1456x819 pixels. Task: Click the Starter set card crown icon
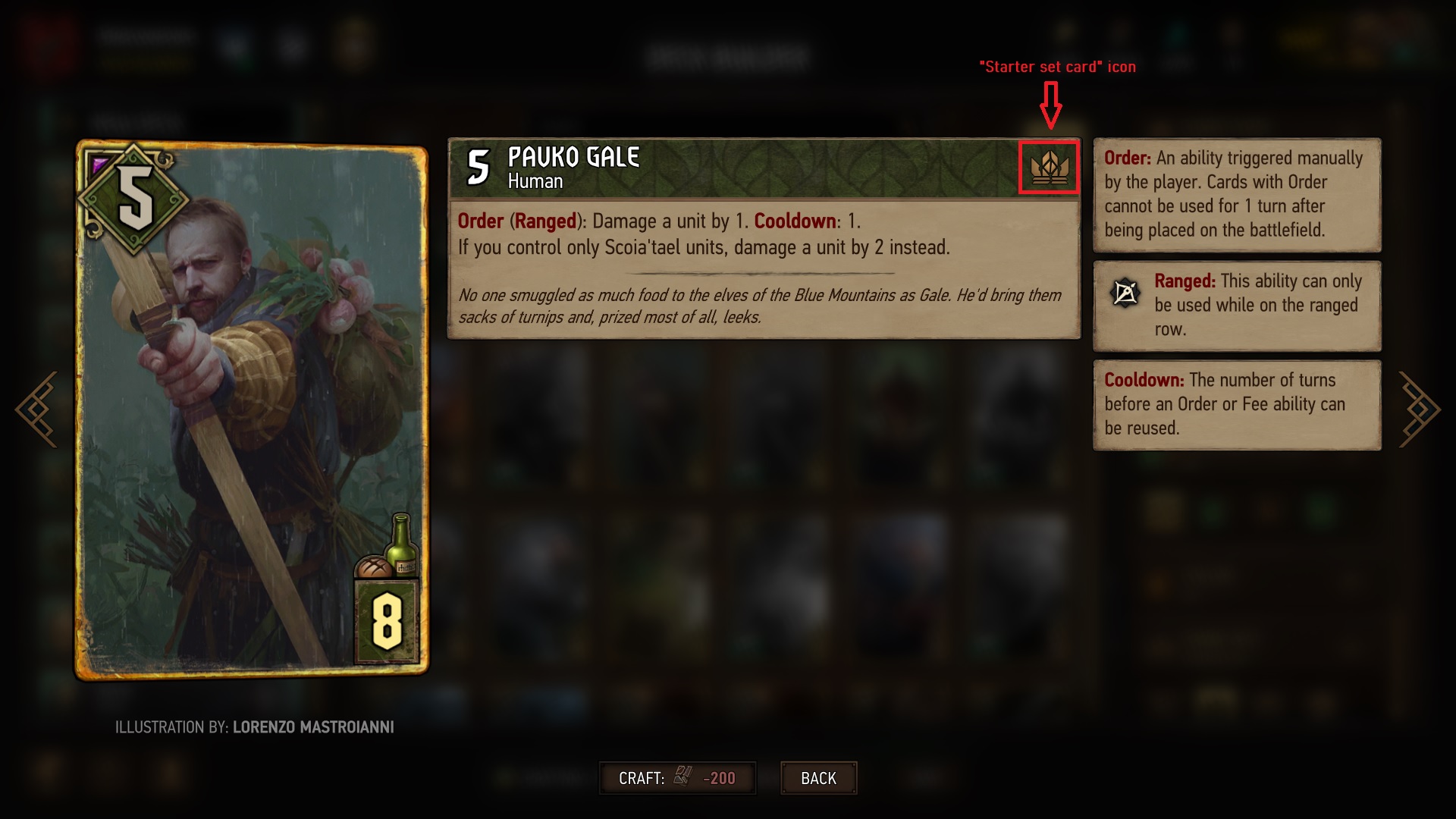(x=1049, y=167)
